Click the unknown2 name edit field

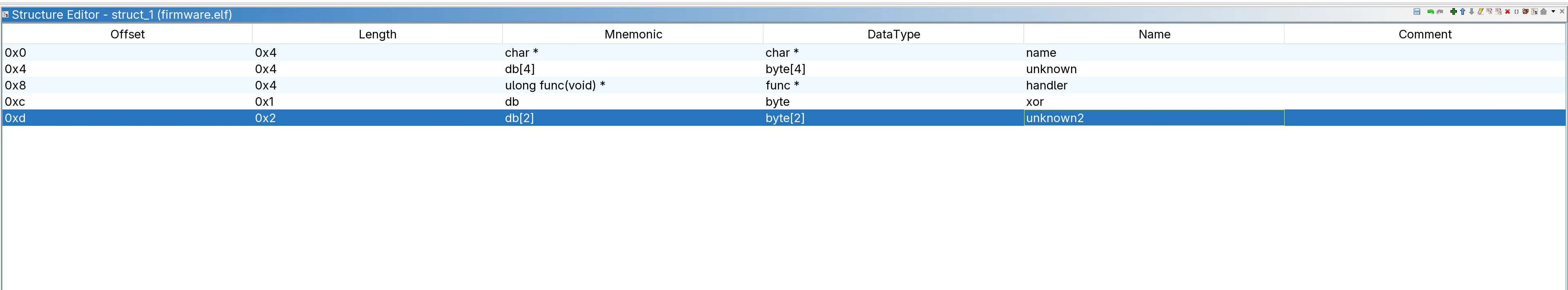[1154, 118]
